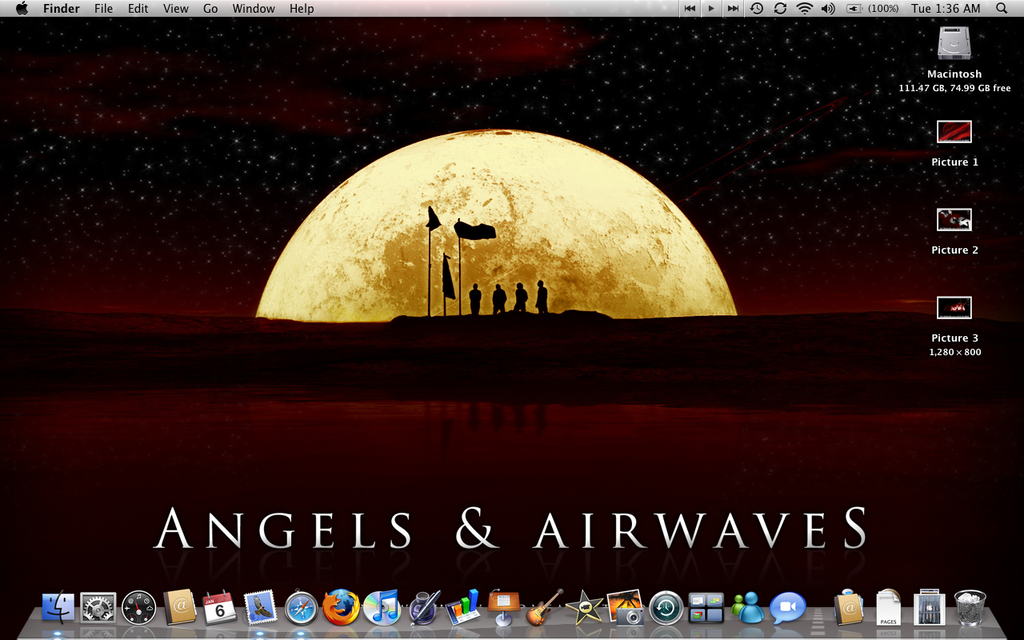1024x640 pixels.
Task: Open the Edit menu
Action: tap(138, 8)
